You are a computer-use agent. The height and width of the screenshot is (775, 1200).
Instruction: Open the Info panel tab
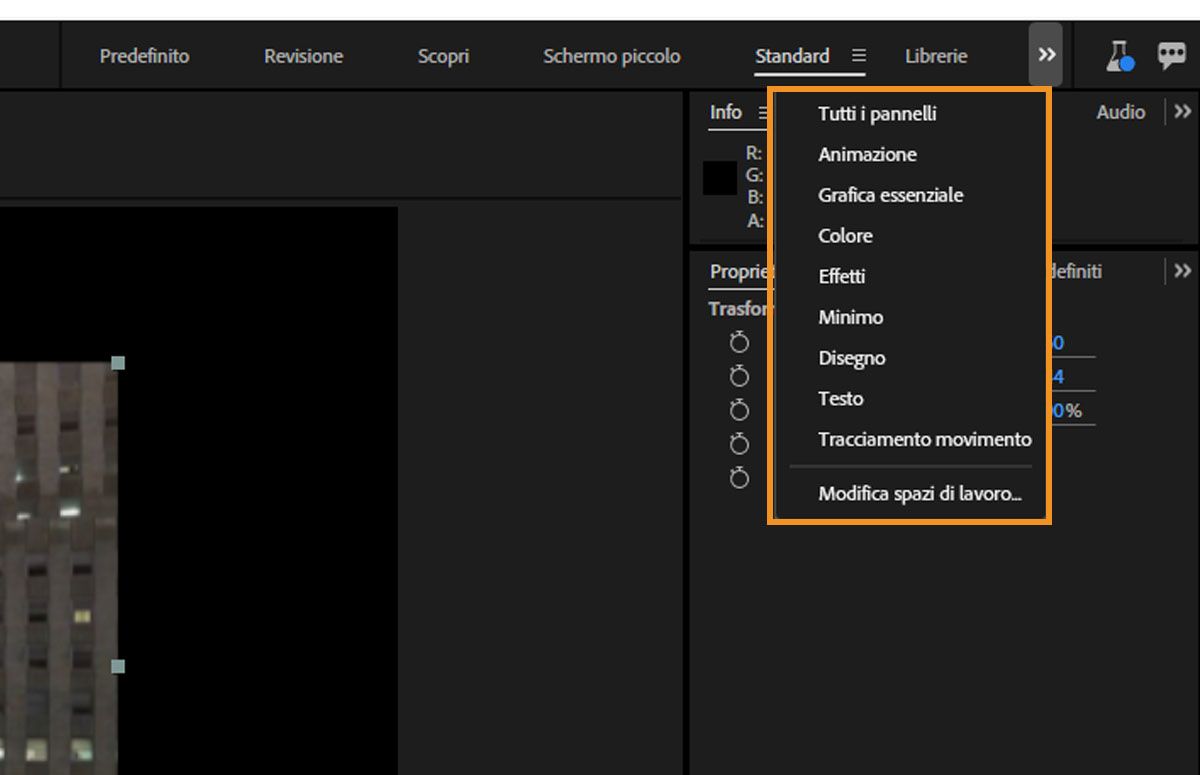(x=726, y=112)
